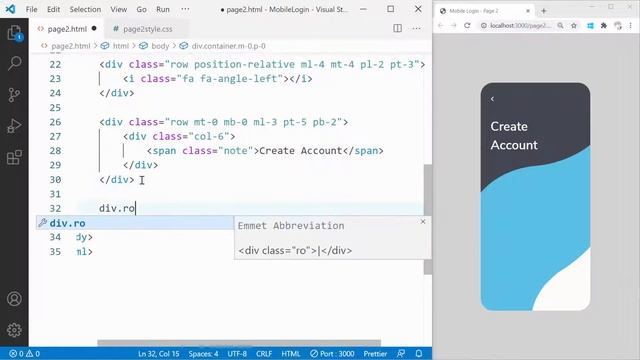Click the site info icon in address bar

[484, 25]
